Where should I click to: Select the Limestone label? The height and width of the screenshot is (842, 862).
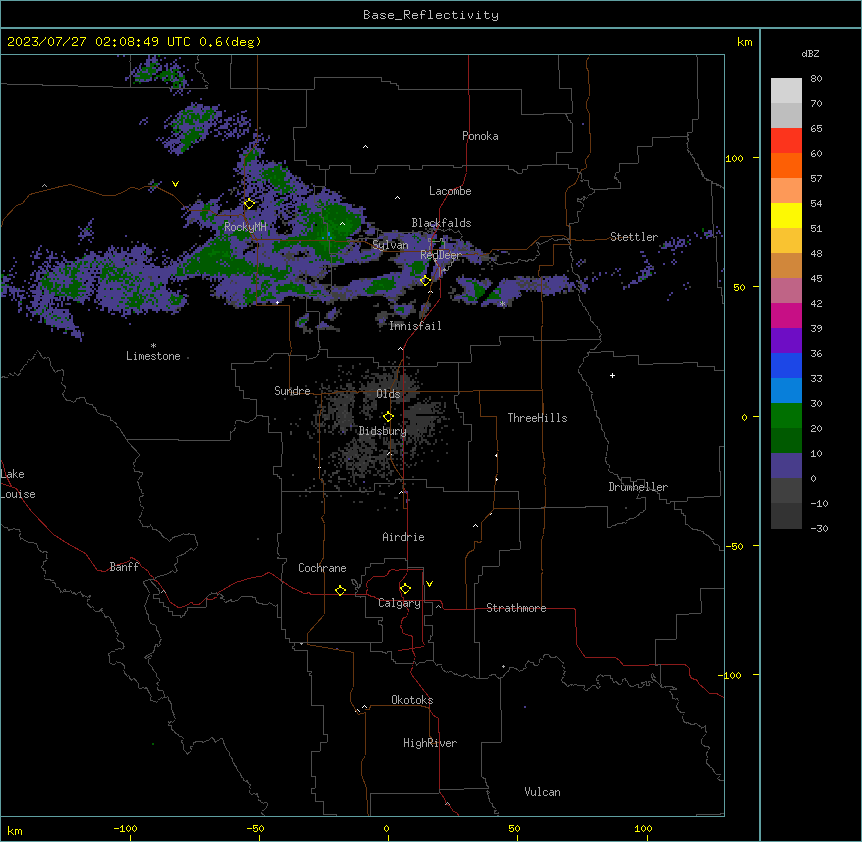coord(153,356)
